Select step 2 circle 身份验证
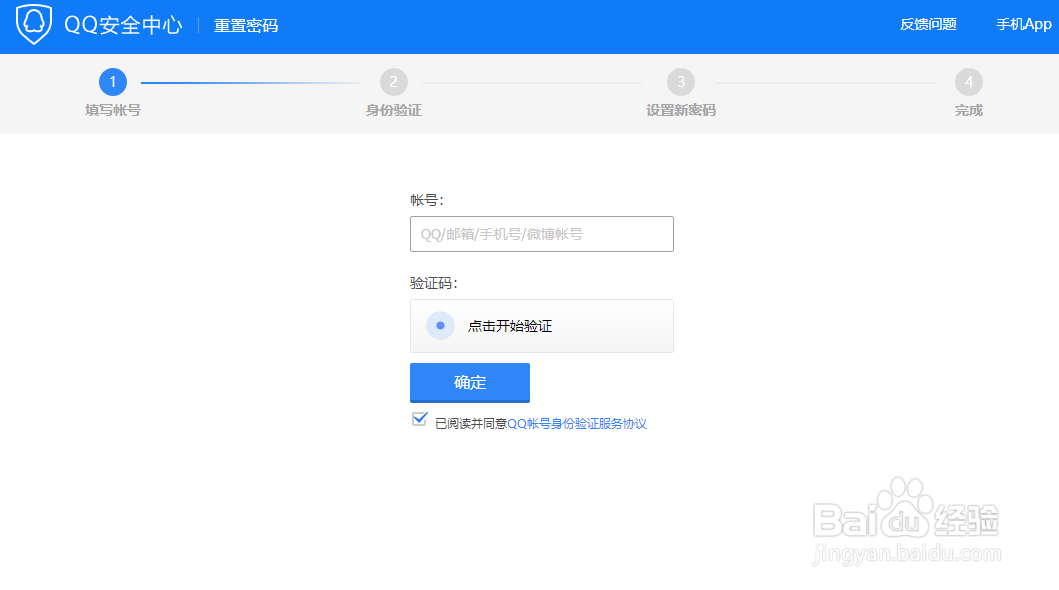This screenshot has width=1059, height=590. tap(394, 82)
